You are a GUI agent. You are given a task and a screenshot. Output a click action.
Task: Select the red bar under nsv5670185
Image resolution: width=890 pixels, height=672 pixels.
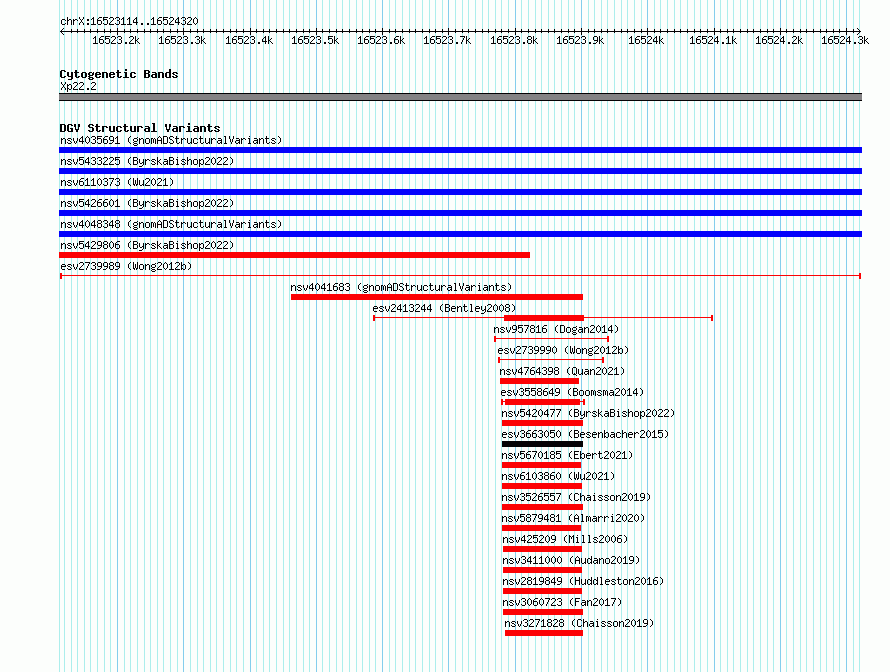click(541, 465)
